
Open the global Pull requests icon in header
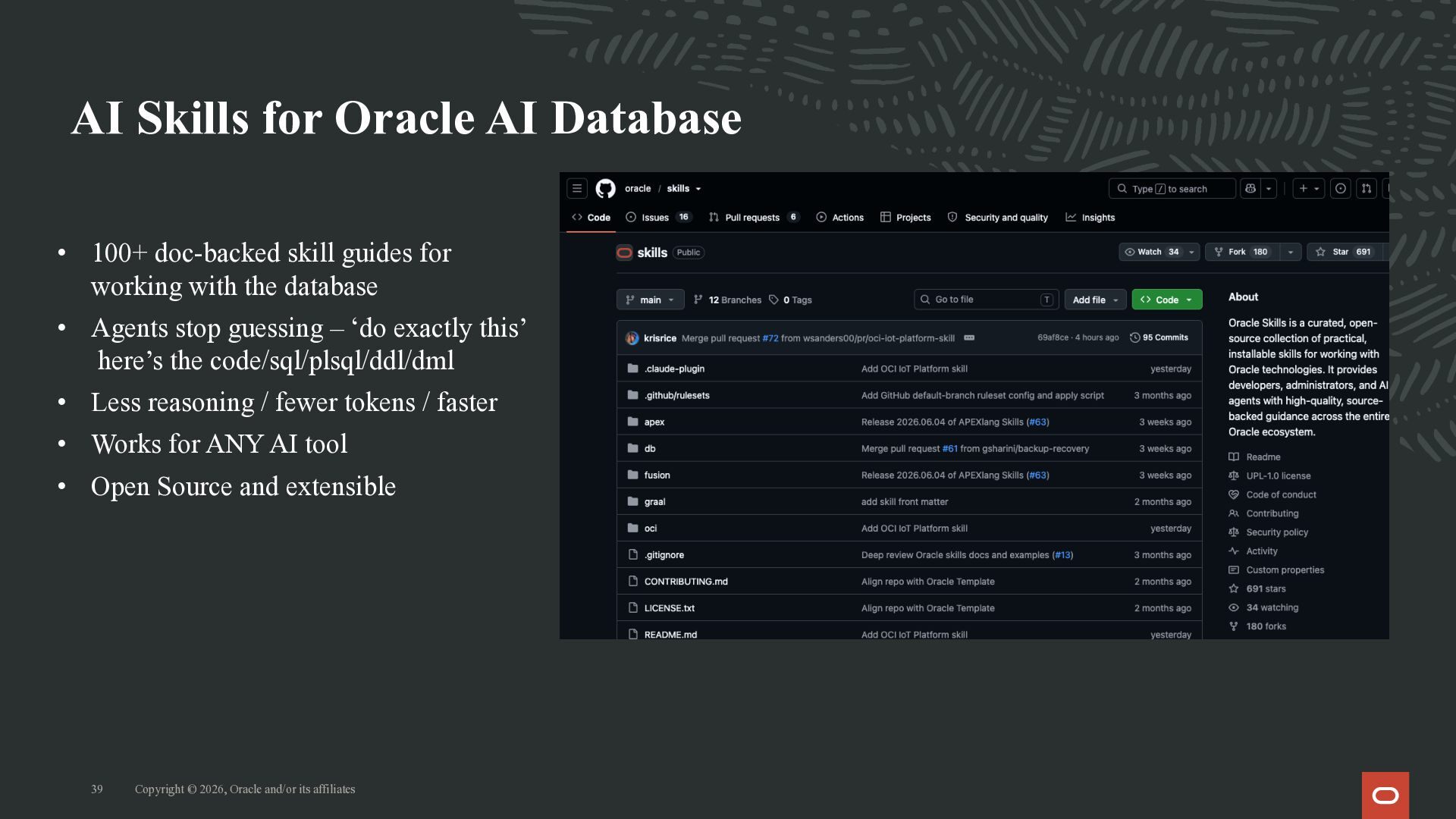[x=1367, y=189]
